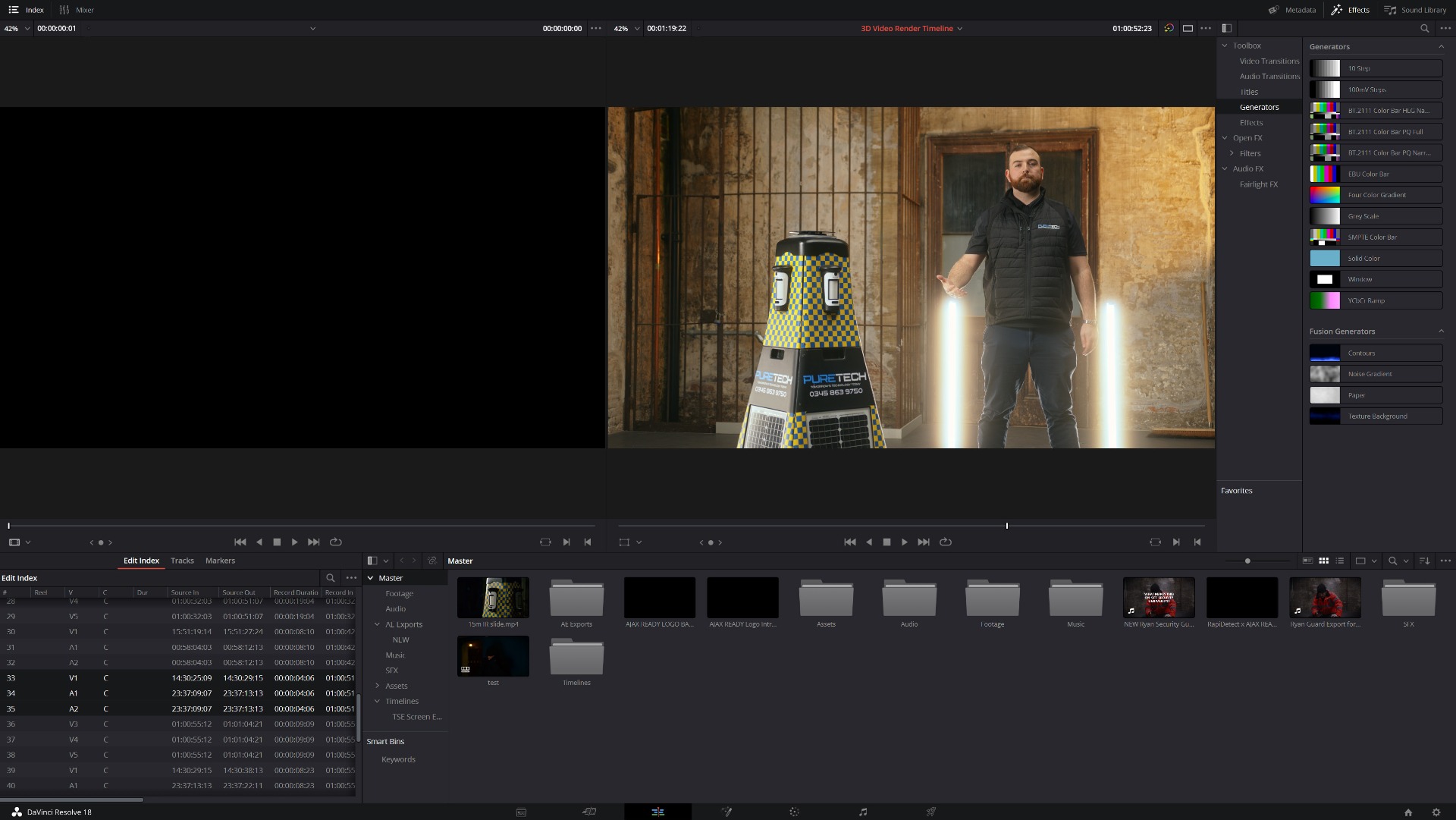Image resolution: width=1456 pixels, height=820 pixels.
Task: Collapse the AE Exports bin
Action: [378, 624]
